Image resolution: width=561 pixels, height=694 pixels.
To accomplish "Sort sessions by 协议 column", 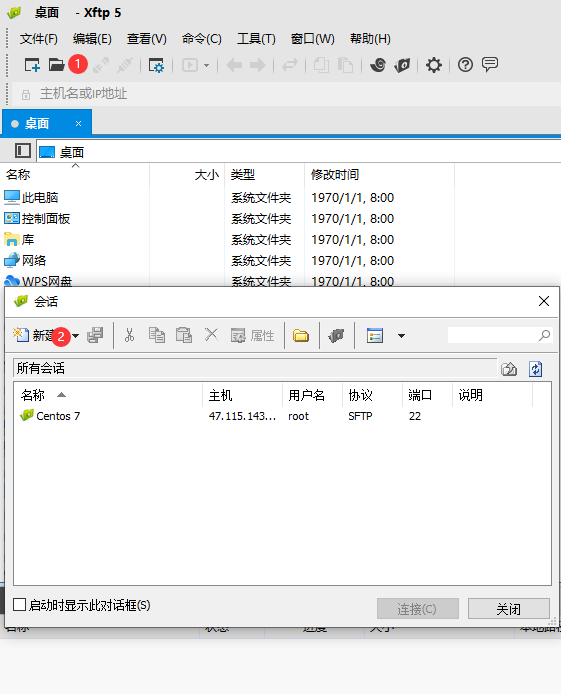I will pyautogui.click(x=373, y=395).
